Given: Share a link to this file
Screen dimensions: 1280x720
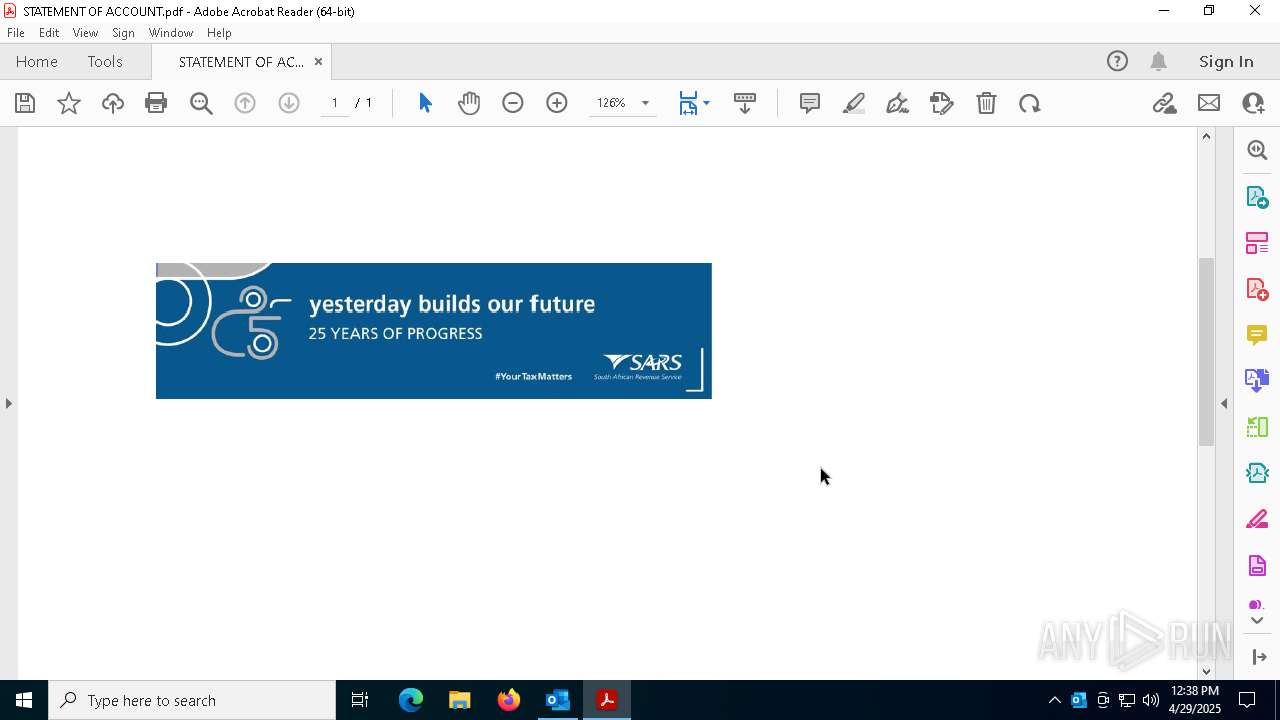Looking at the screenshot, I should (1164, 103).
